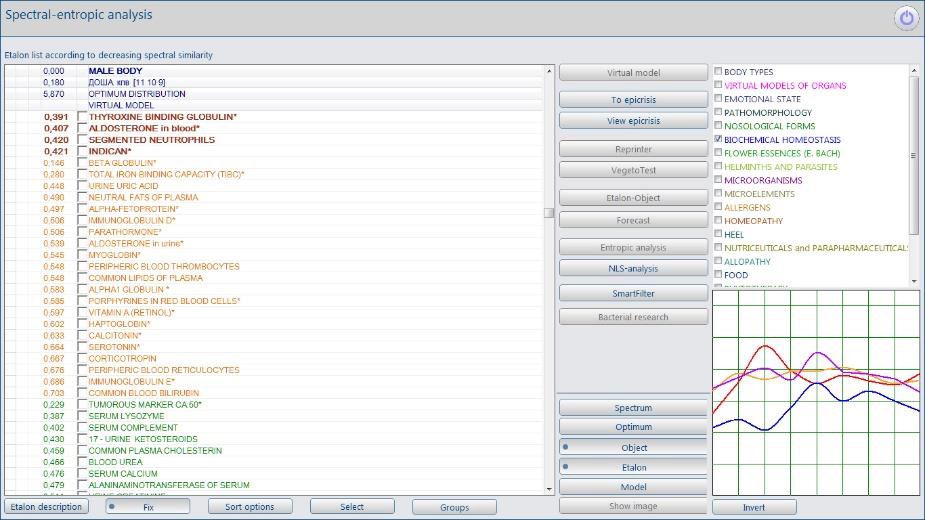Click the Model button
The image size is (925, 520).
point(633,487)
